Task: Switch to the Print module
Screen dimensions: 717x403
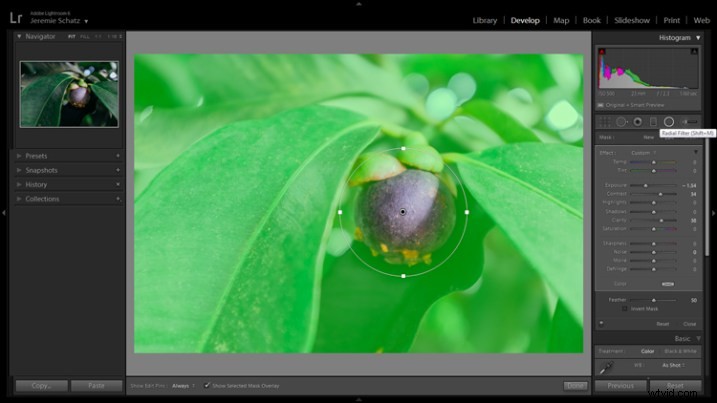Action: click(672, 20)
